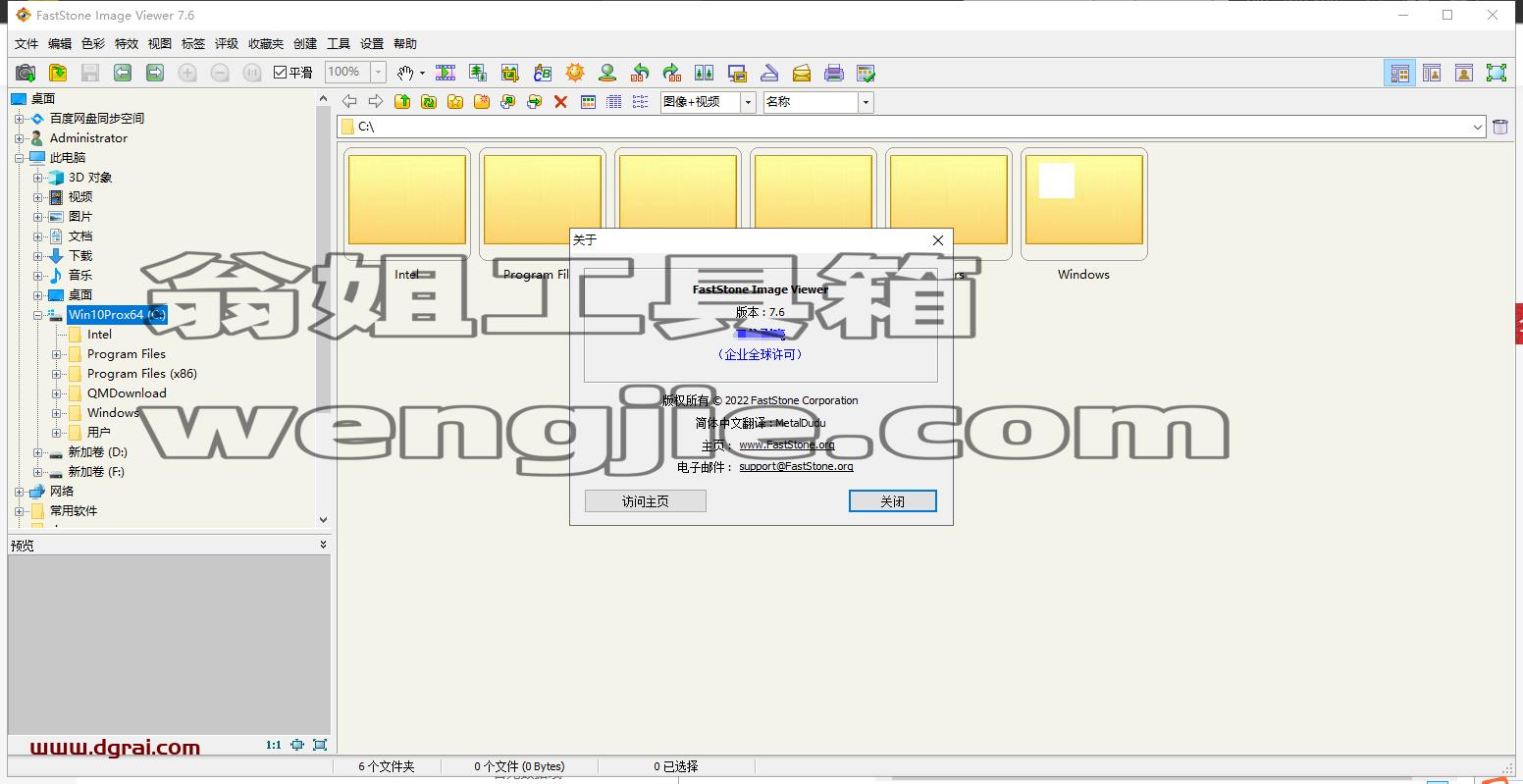Go up one folder level icon
This screenshot has height=784, width=1523.
pos(402,102)
